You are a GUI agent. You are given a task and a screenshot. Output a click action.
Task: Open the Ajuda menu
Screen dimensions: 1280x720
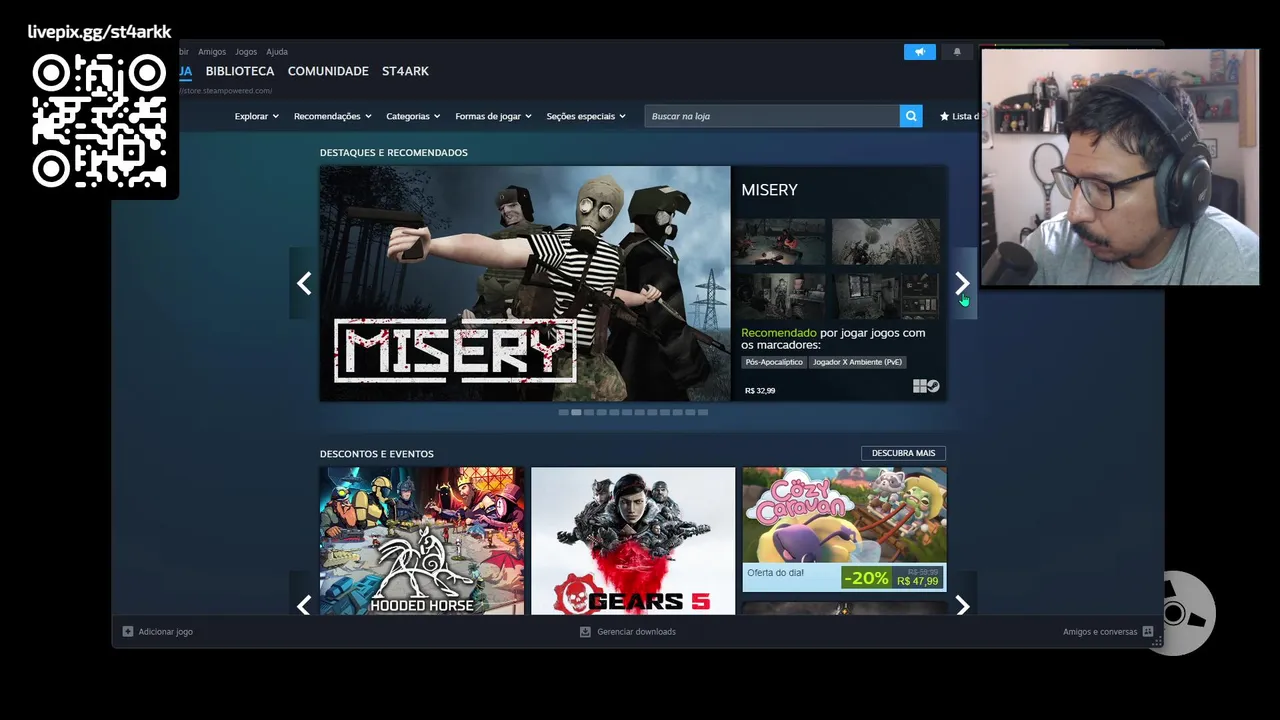pyautogui.click(x=277, y=52)
